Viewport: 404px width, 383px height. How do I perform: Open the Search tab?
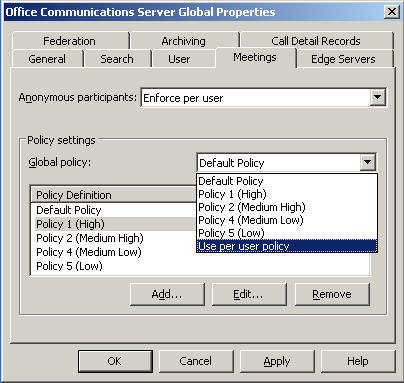click(117, 59)
